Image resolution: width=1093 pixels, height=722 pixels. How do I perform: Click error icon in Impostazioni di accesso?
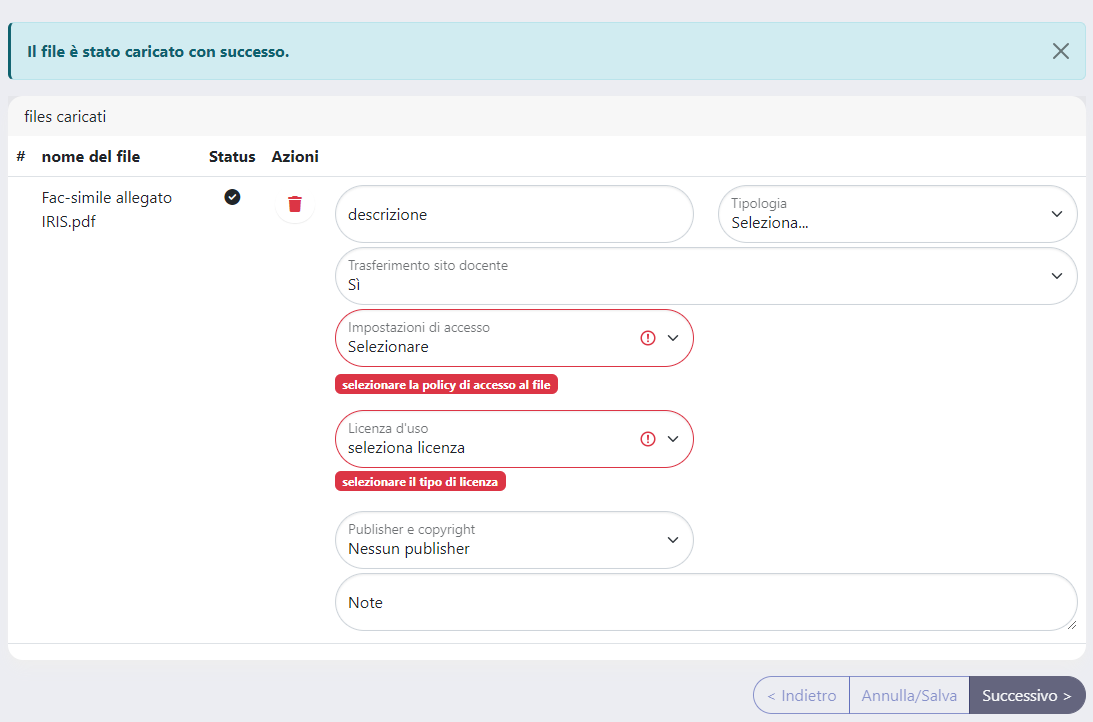[x=647, y=338]
